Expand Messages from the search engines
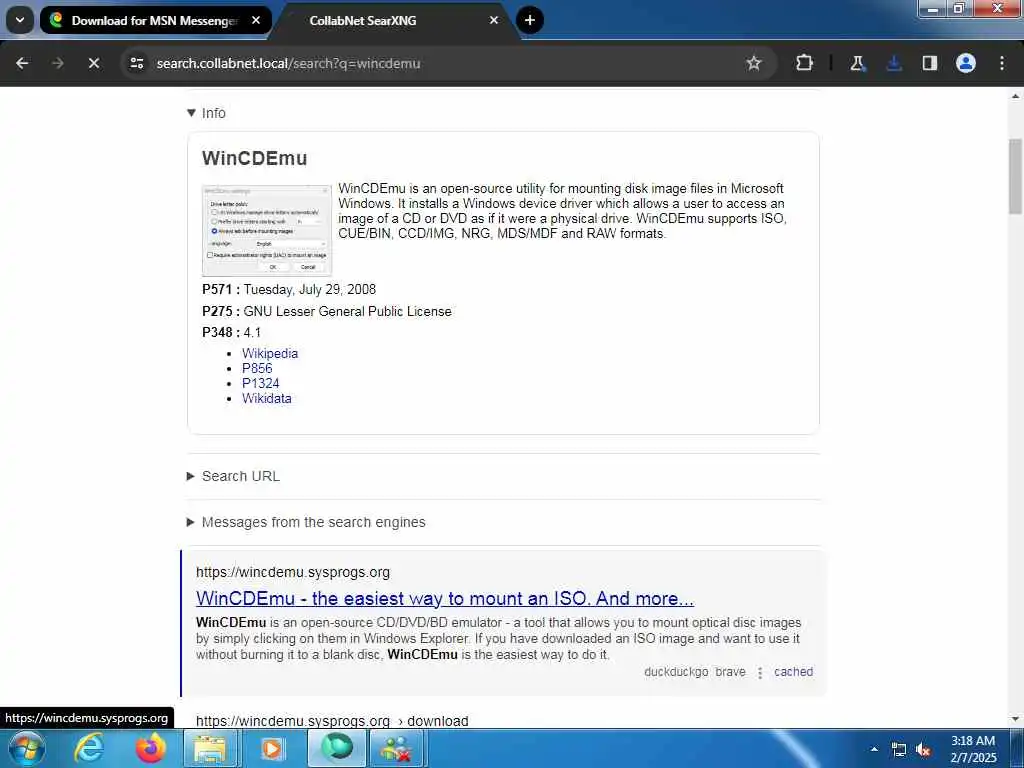Screen dimensions: 1024x768 (x=306, y=522)
